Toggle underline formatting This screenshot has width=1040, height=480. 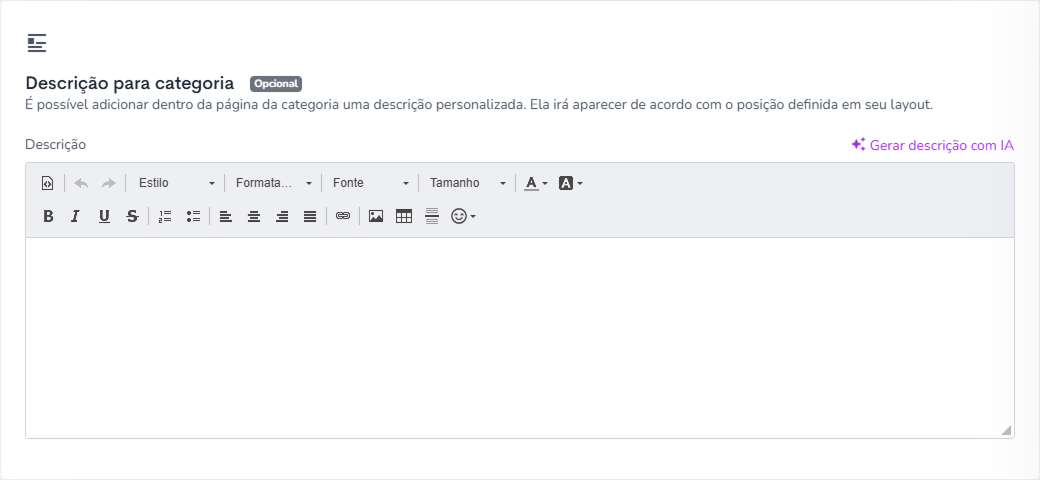pyautogui.click(x=104, y=216)
